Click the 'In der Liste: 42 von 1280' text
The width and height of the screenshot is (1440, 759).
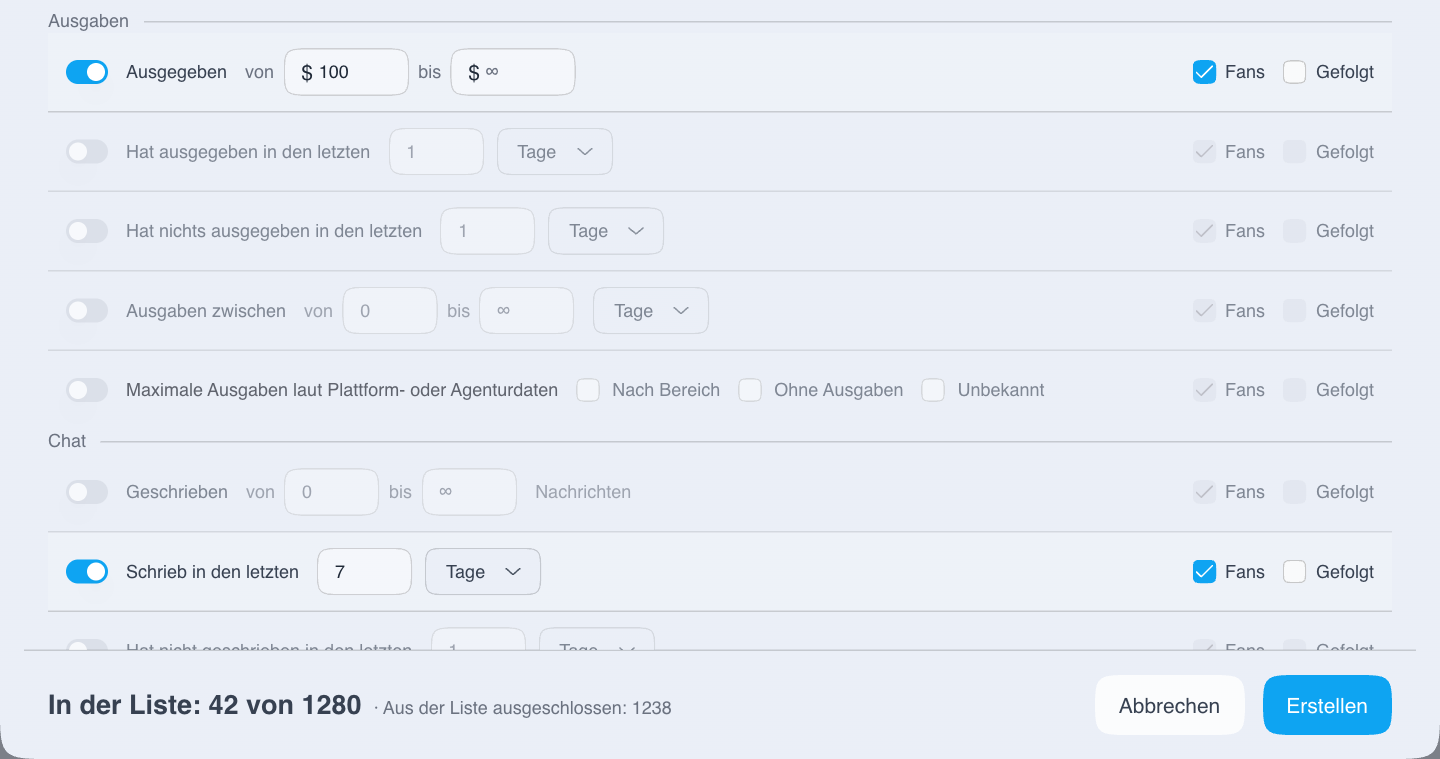[205, 705]
